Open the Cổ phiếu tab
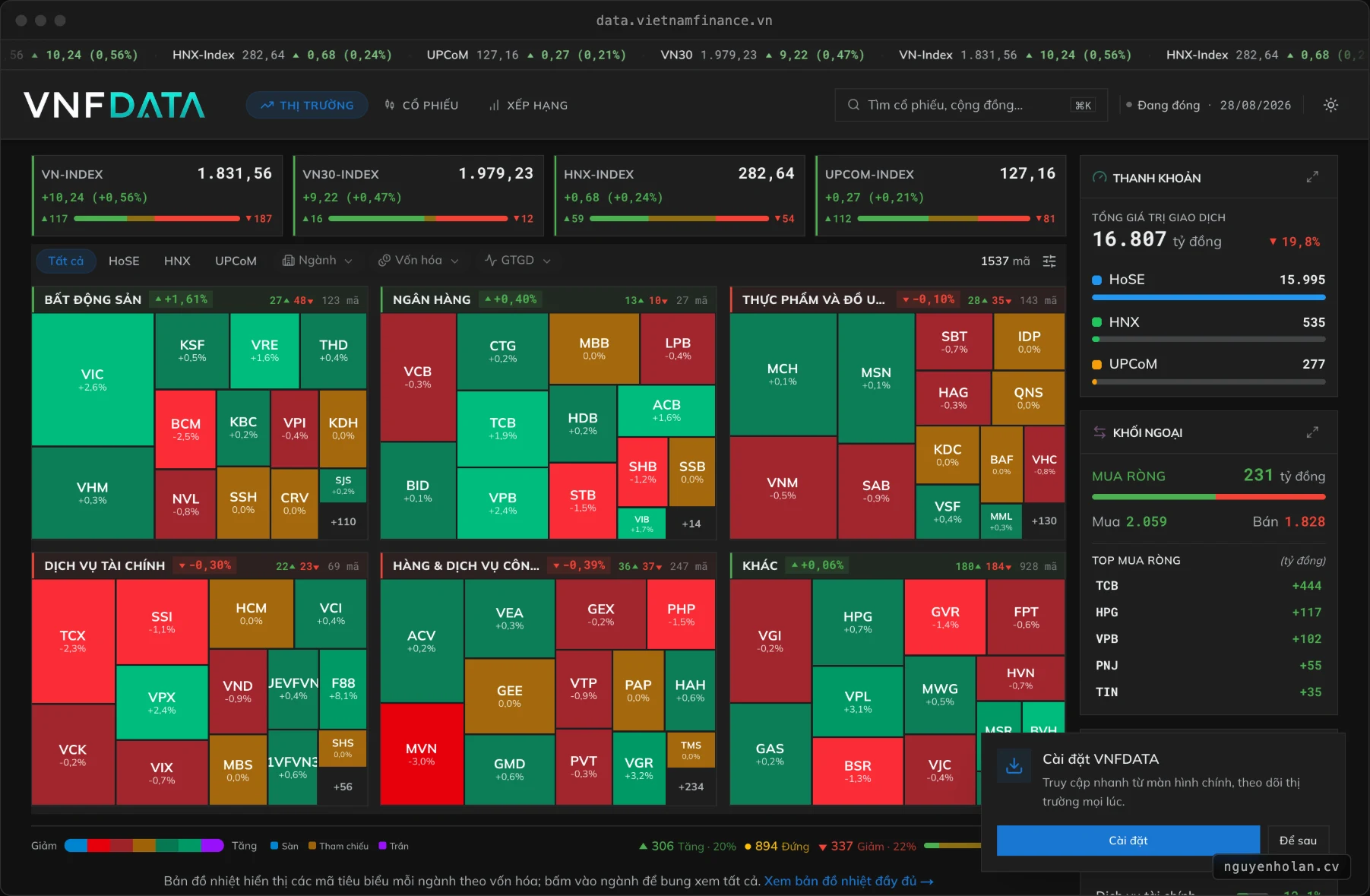Viewport: 1370px width, 896px height. [x=422, y=105]
